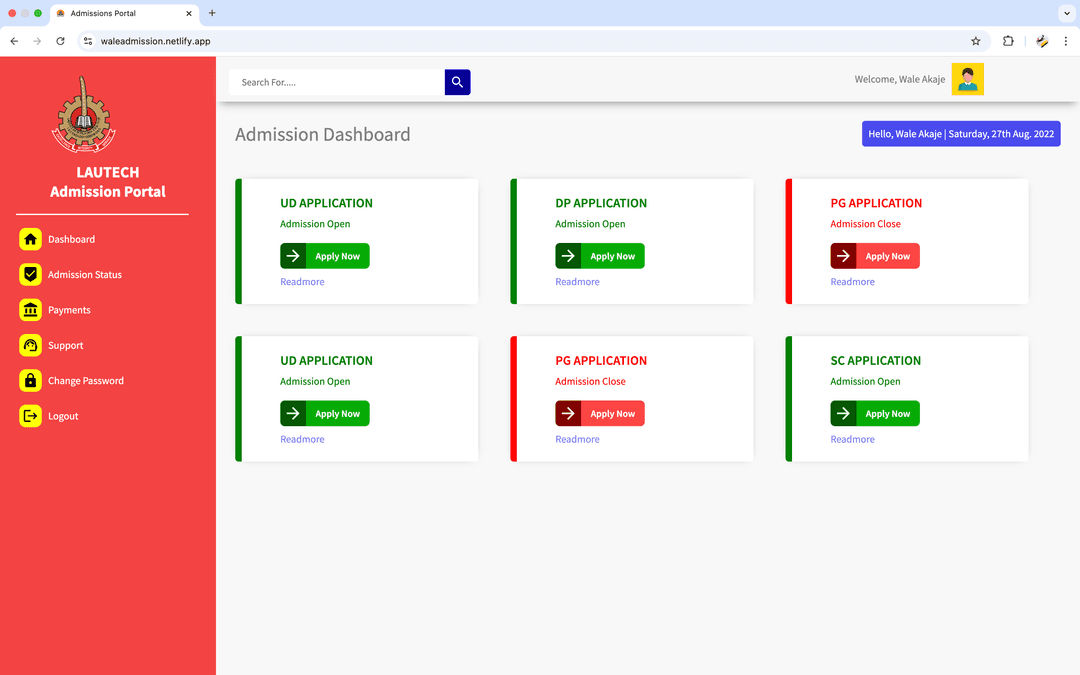This screenshot has width=1080, height=675.
Task: Open the browser Extensions puzzle icon
Action: click(1008, 41)
